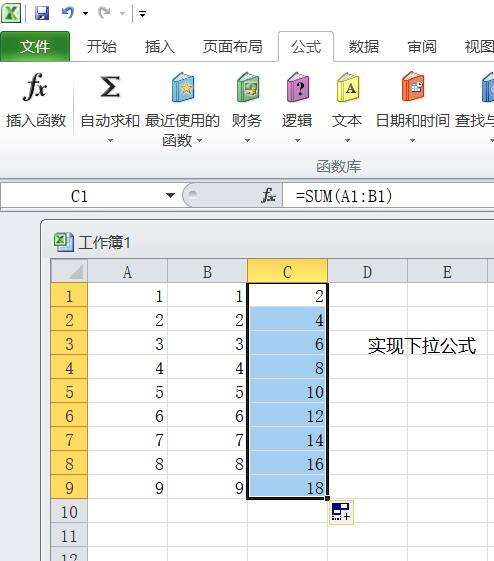The image size is (494, 561).
Task: Open the 文件 (File) menu
Action: pos(35,47)
